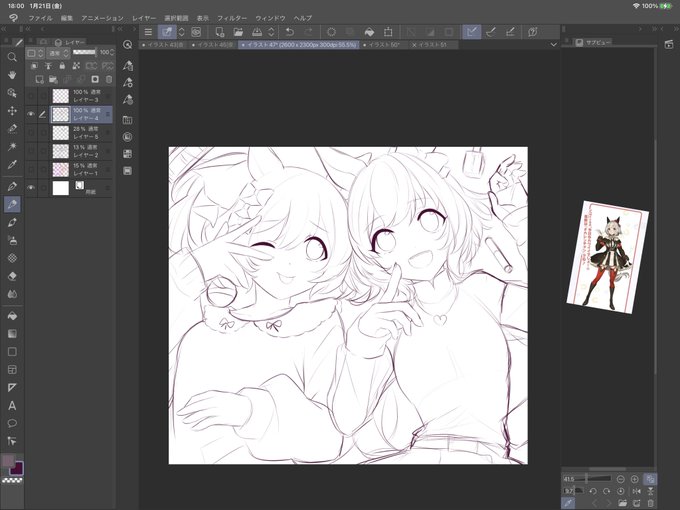The image size is (680, 510).
Task: Select the Ruler tool
Action: (12, 387)
